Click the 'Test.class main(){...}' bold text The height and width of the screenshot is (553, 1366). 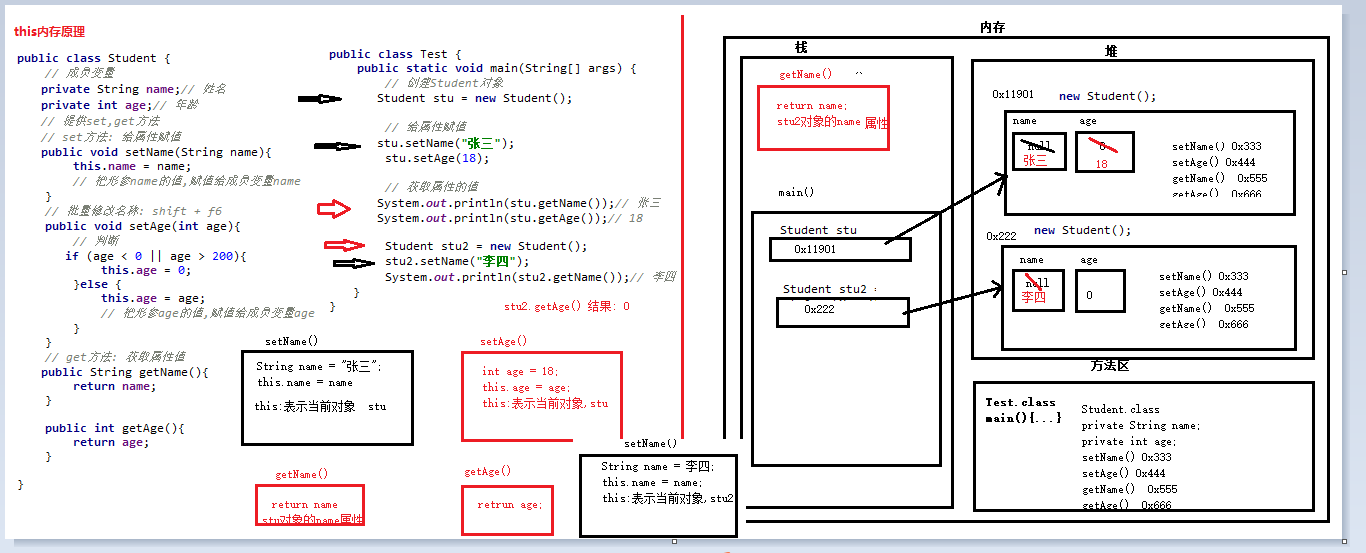click(x=1022, y=410)
